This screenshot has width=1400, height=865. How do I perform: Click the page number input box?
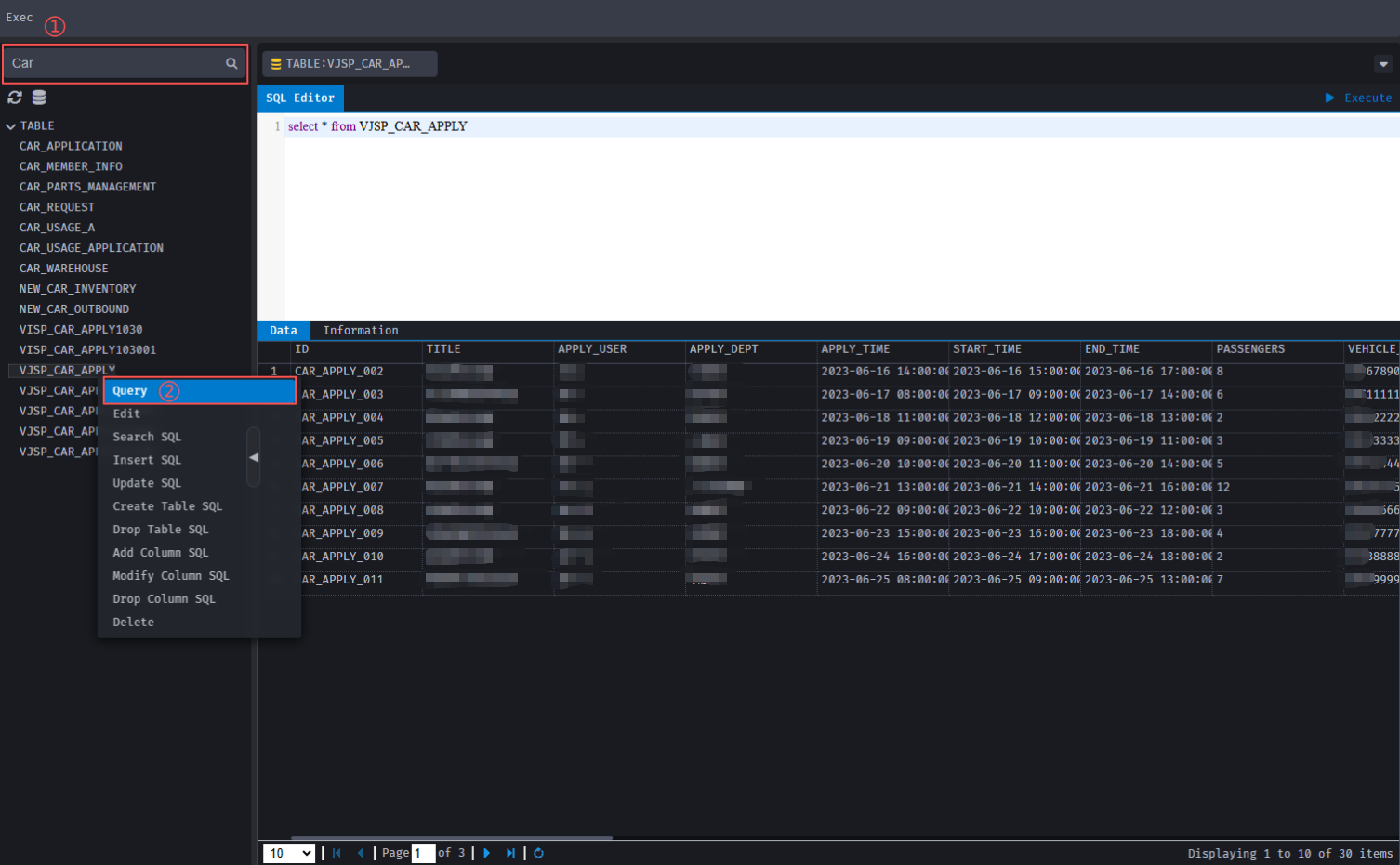pos(423,853)
